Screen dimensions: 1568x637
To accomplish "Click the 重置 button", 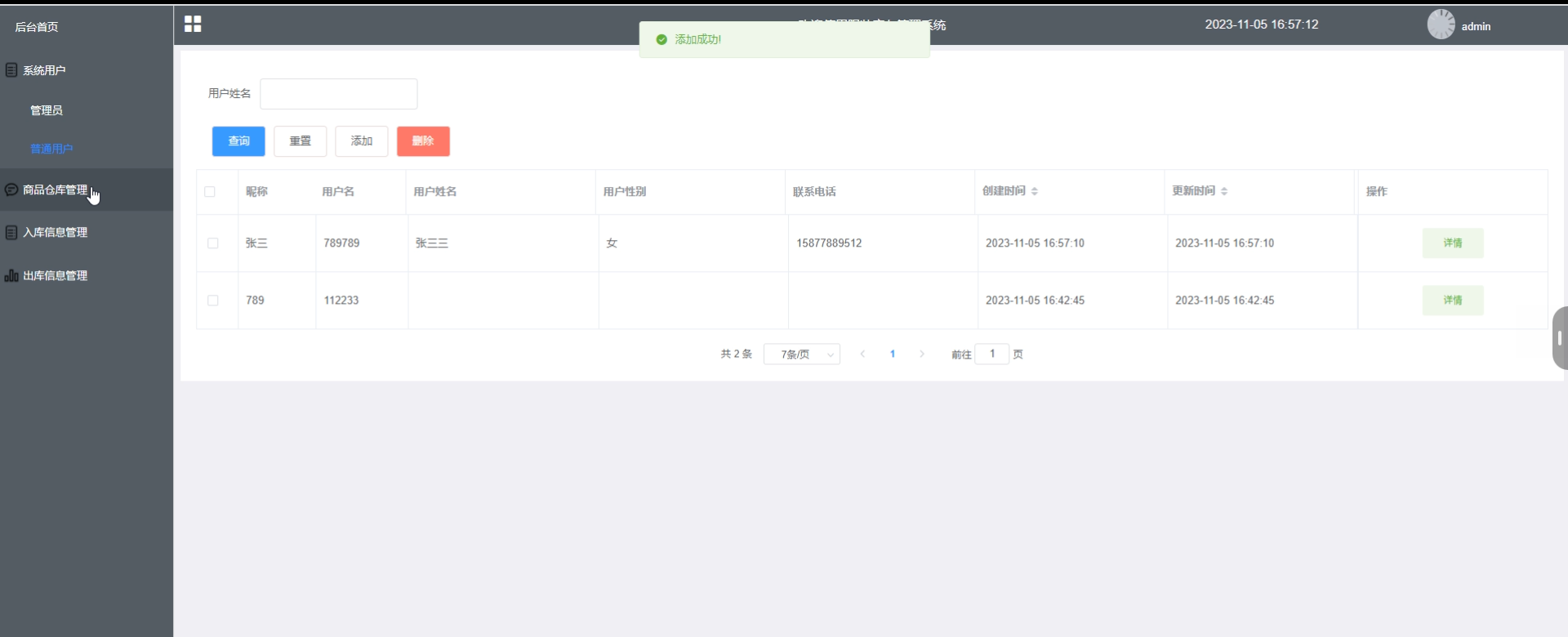I will click(x=301, y=141).
